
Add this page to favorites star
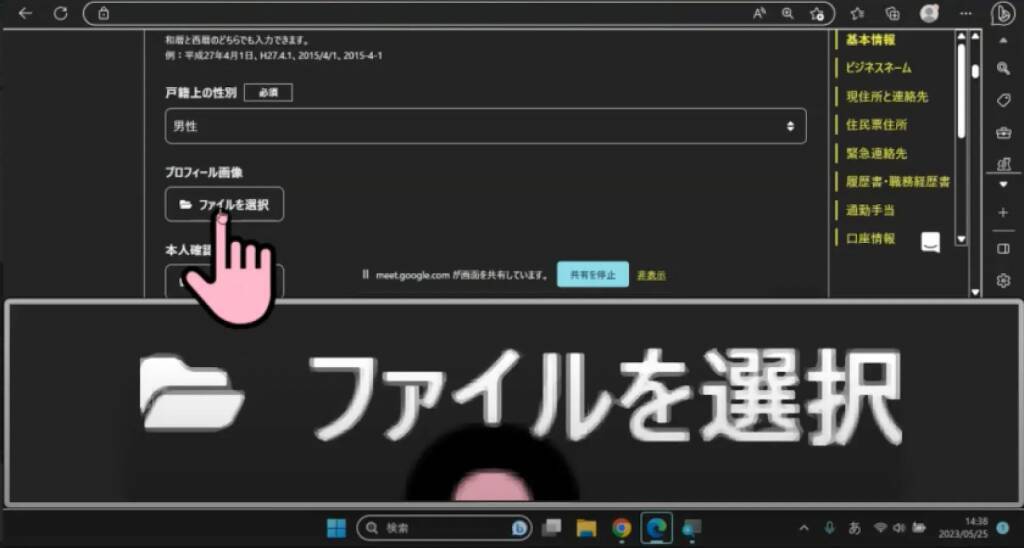point(817,13)
